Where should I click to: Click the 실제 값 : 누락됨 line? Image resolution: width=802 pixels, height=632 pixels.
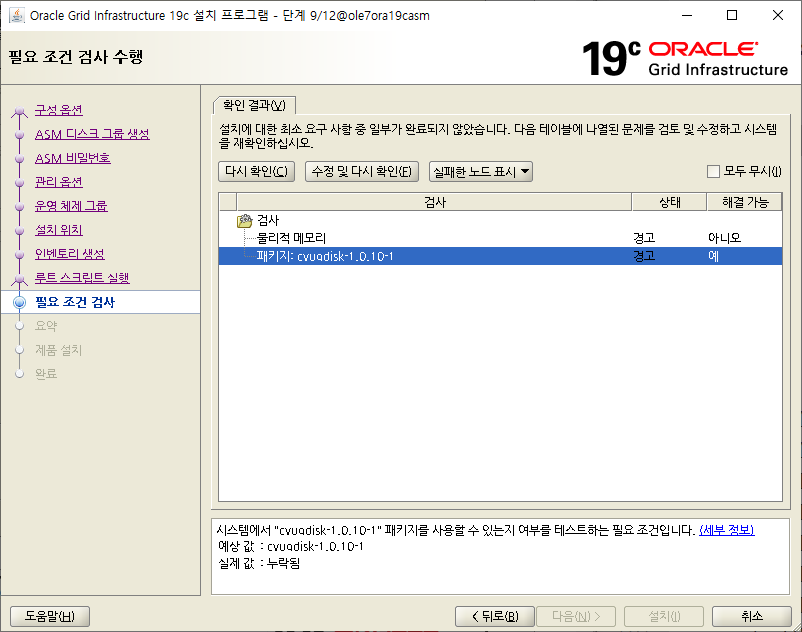(x=259, y=563)
